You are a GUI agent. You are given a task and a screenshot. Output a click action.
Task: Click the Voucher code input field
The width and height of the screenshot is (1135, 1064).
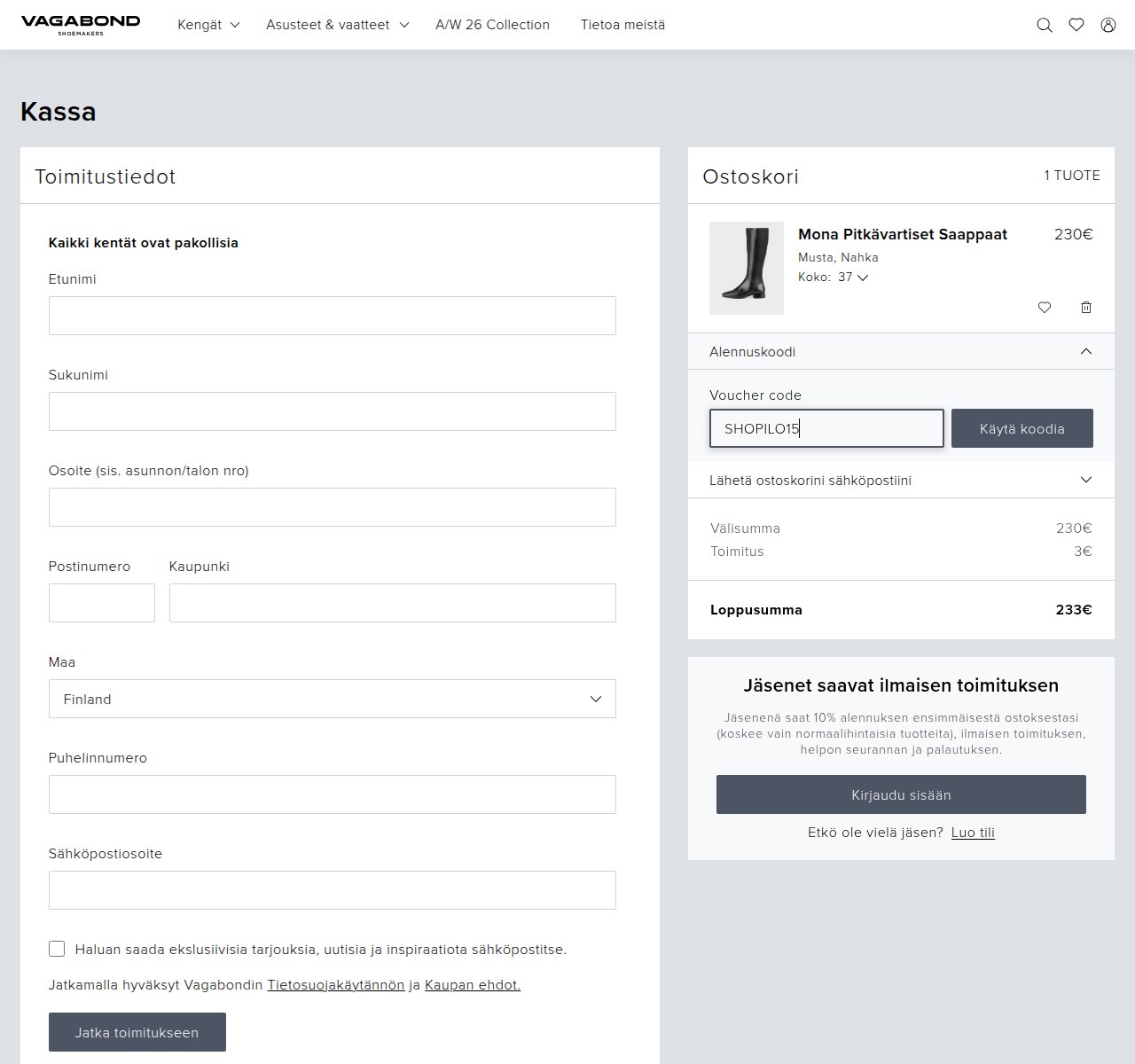pyautogui.click(x=826, y=428)
